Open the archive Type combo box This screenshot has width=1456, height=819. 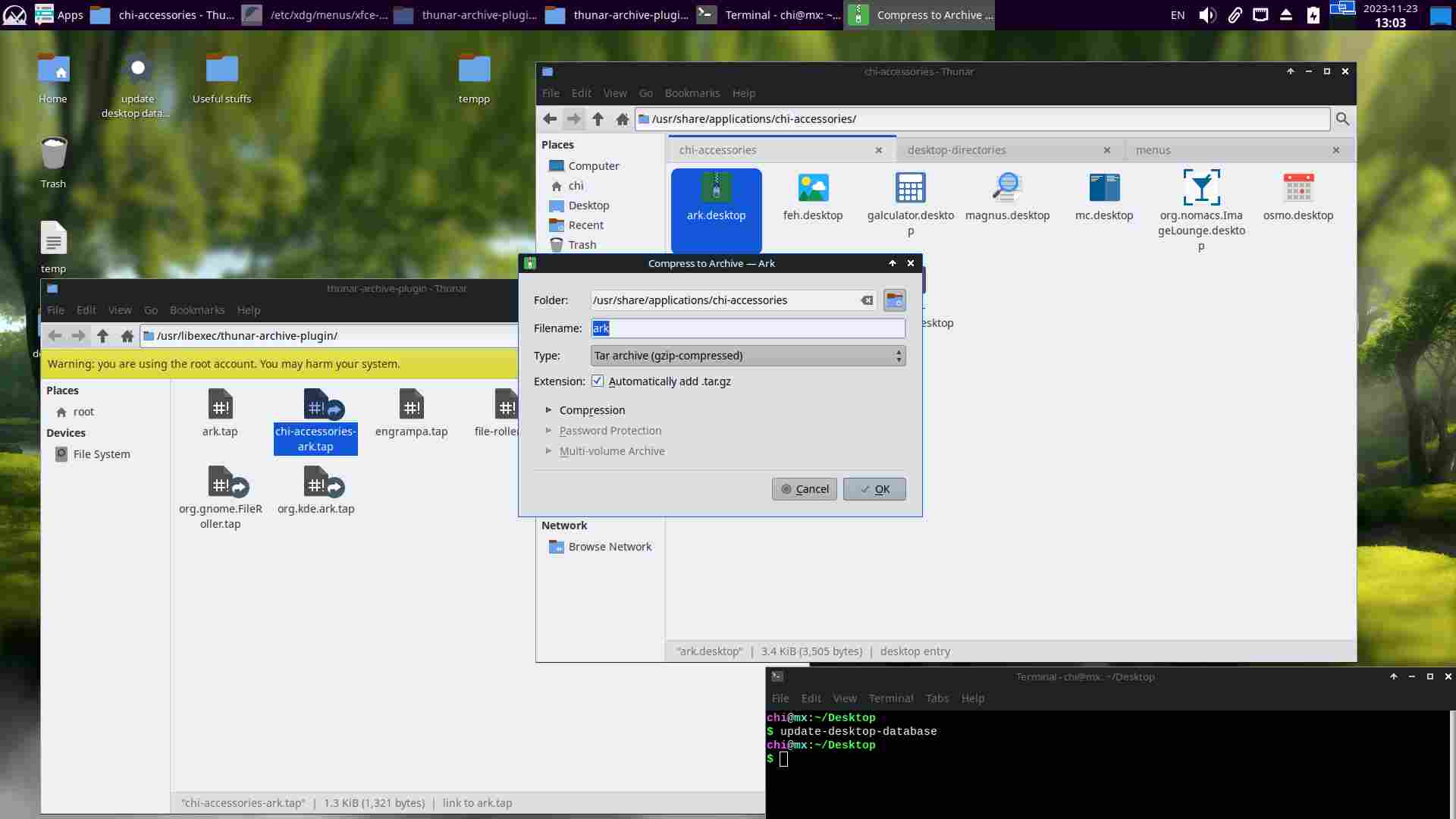point(747,356)
